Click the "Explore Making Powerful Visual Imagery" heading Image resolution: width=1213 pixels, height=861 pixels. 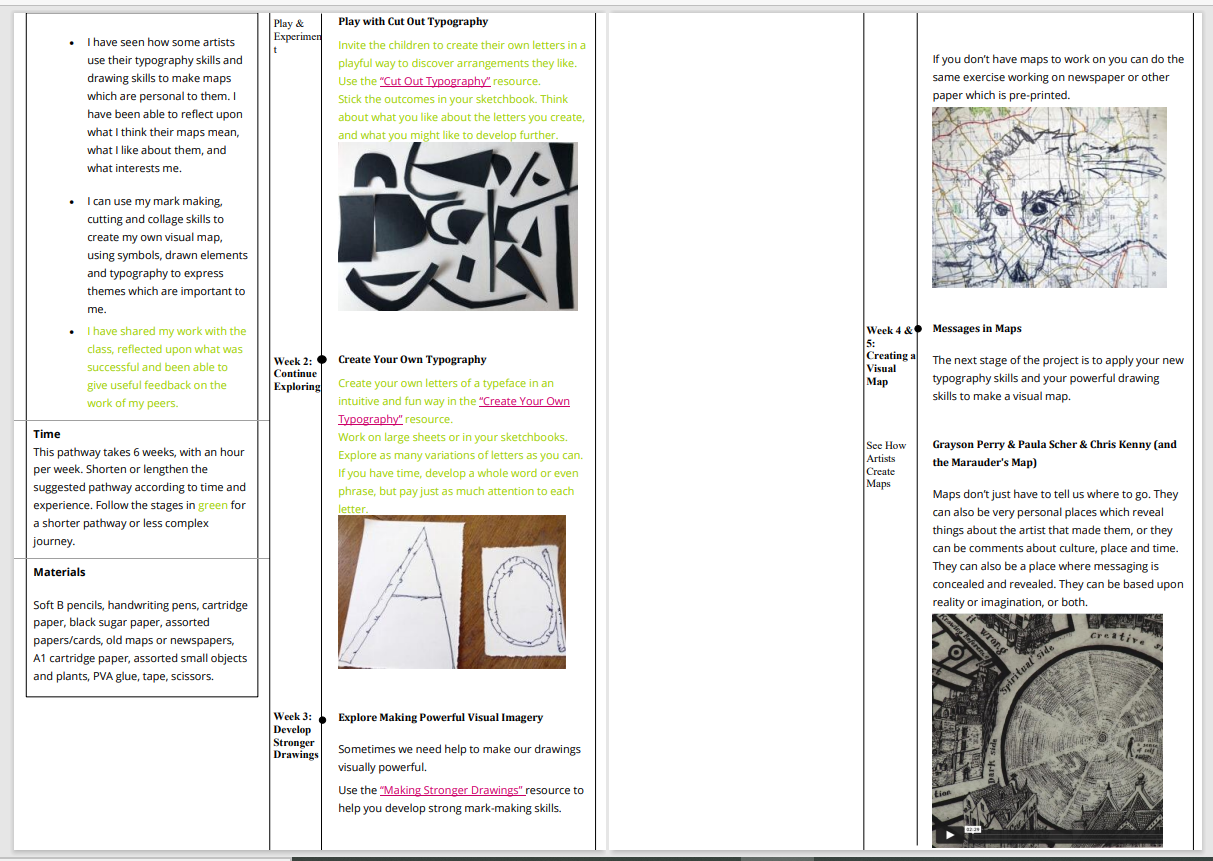tap(440, 717)
